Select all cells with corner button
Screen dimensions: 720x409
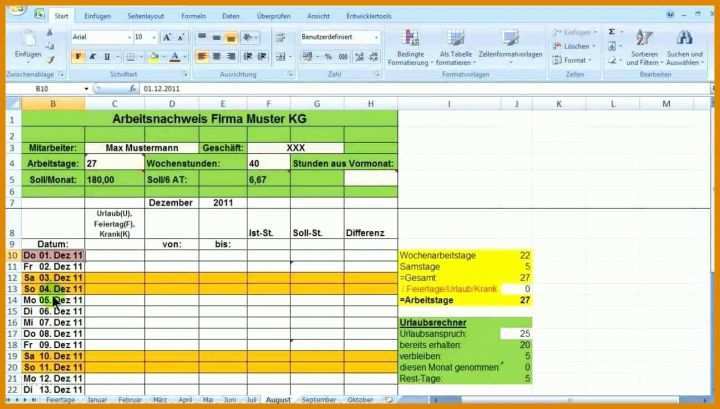tap(13, 104)
